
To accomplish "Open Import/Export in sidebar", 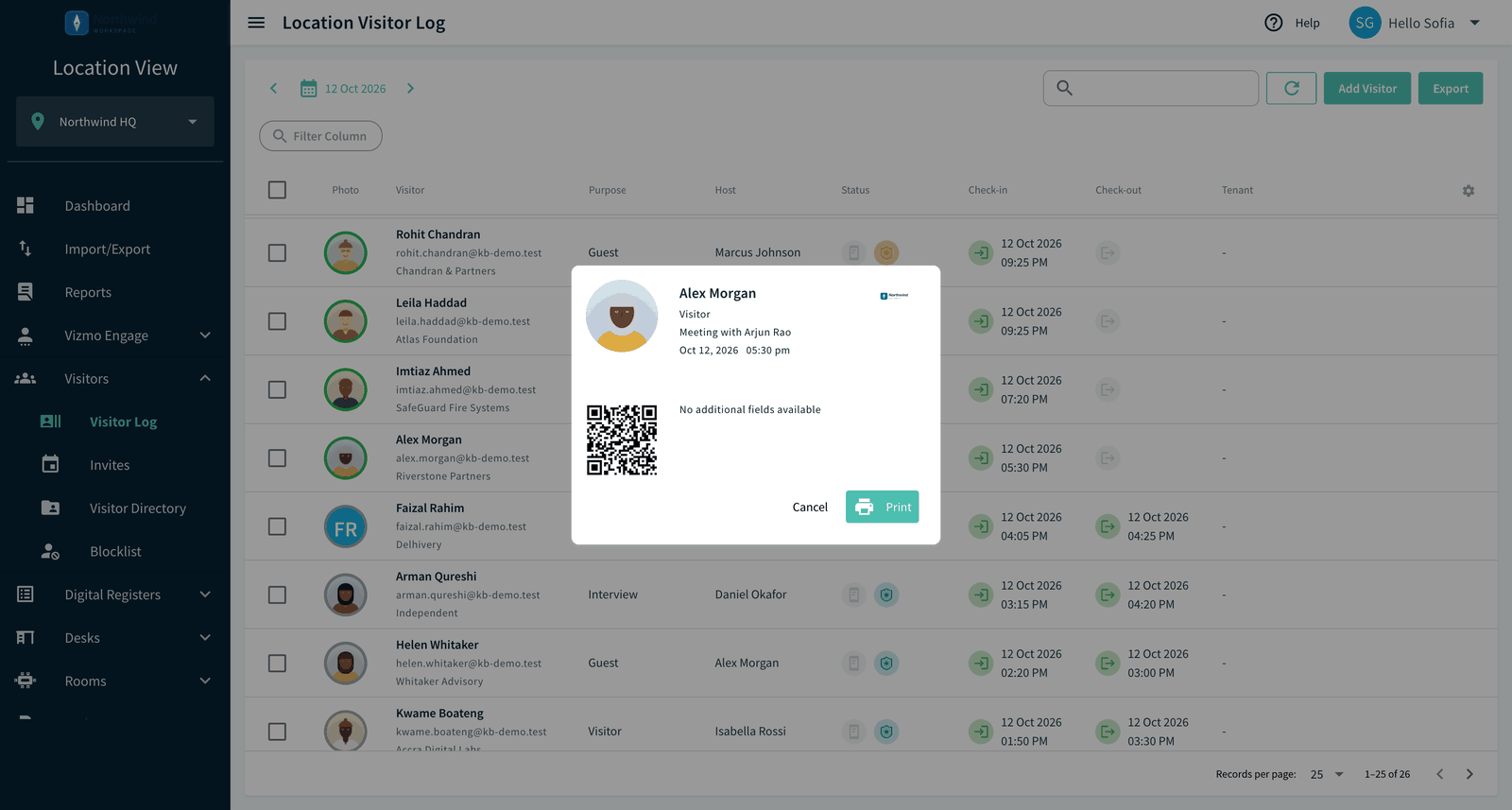I will point(115,250).
